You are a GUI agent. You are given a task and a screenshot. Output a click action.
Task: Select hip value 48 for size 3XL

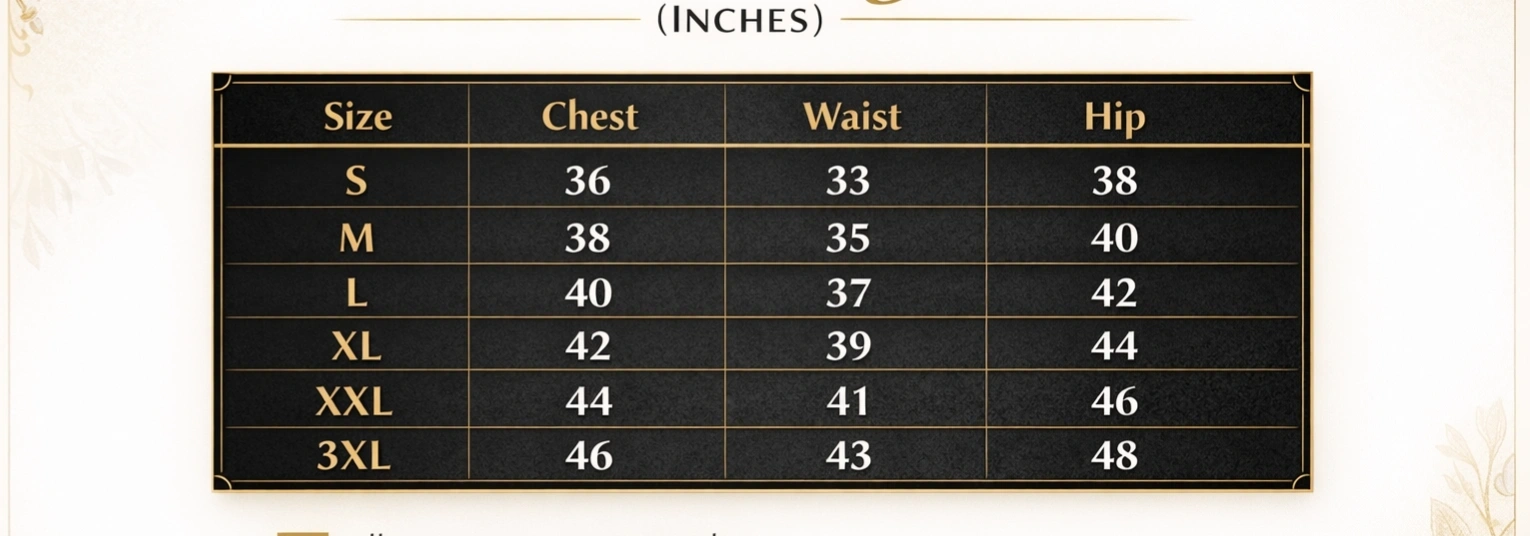1114,456
